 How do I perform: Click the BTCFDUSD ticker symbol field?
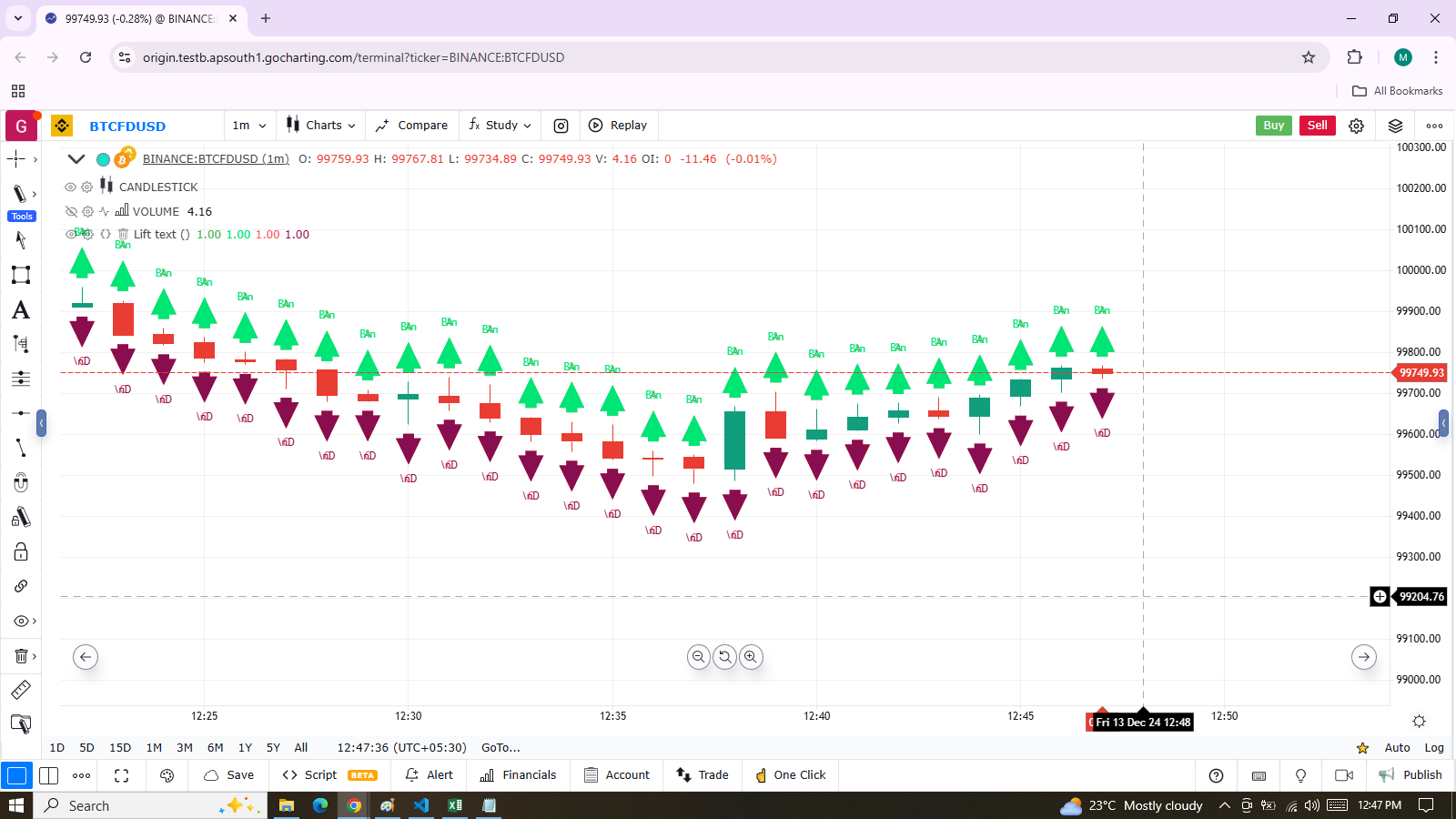[x=127, y=126]
